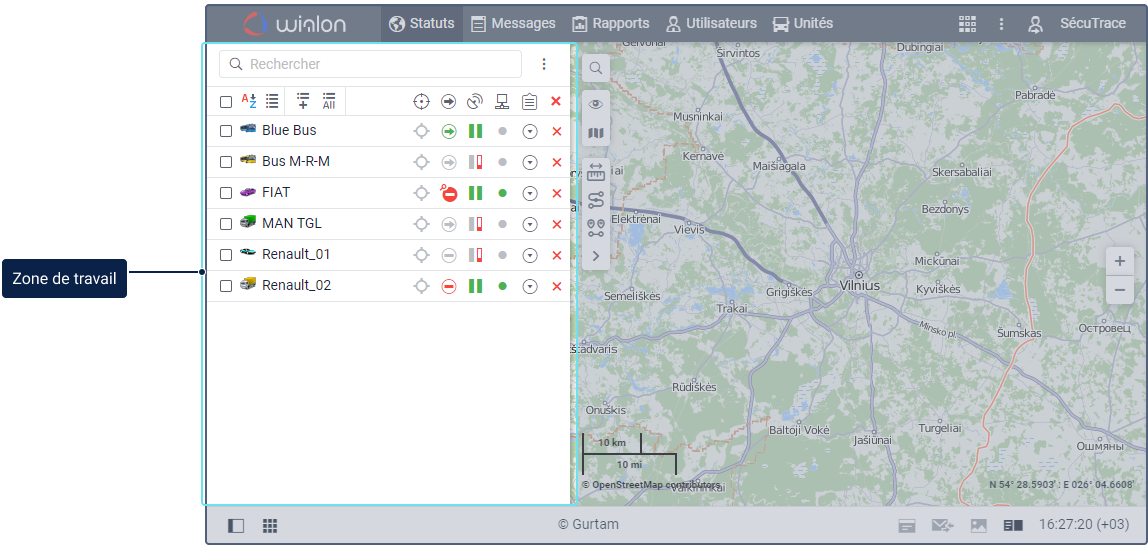1148x545 pixels.
Task: Open the three-dot menu beside search field
Action: (544, 64)
